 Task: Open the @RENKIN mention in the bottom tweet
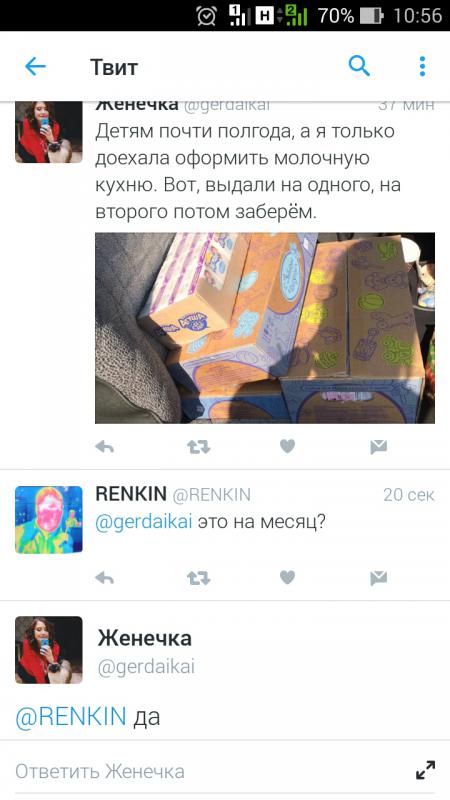[x=71, y=716]
